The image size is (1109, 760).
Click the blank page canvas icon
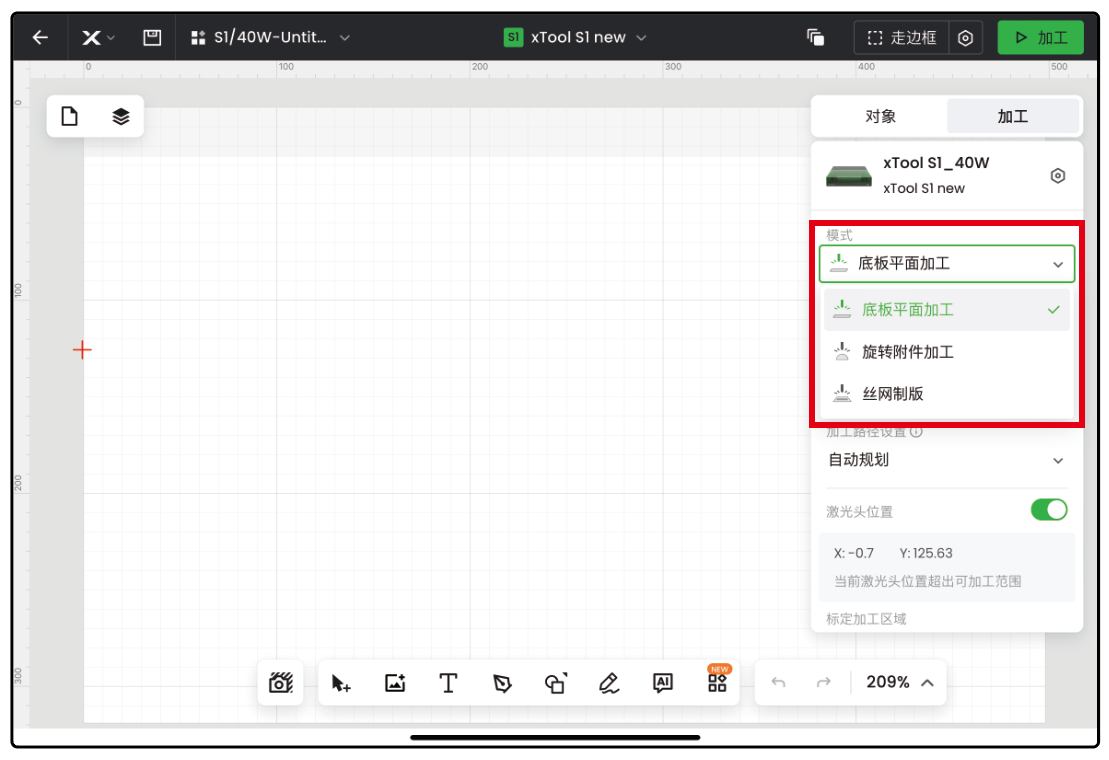tap(69, 117)
